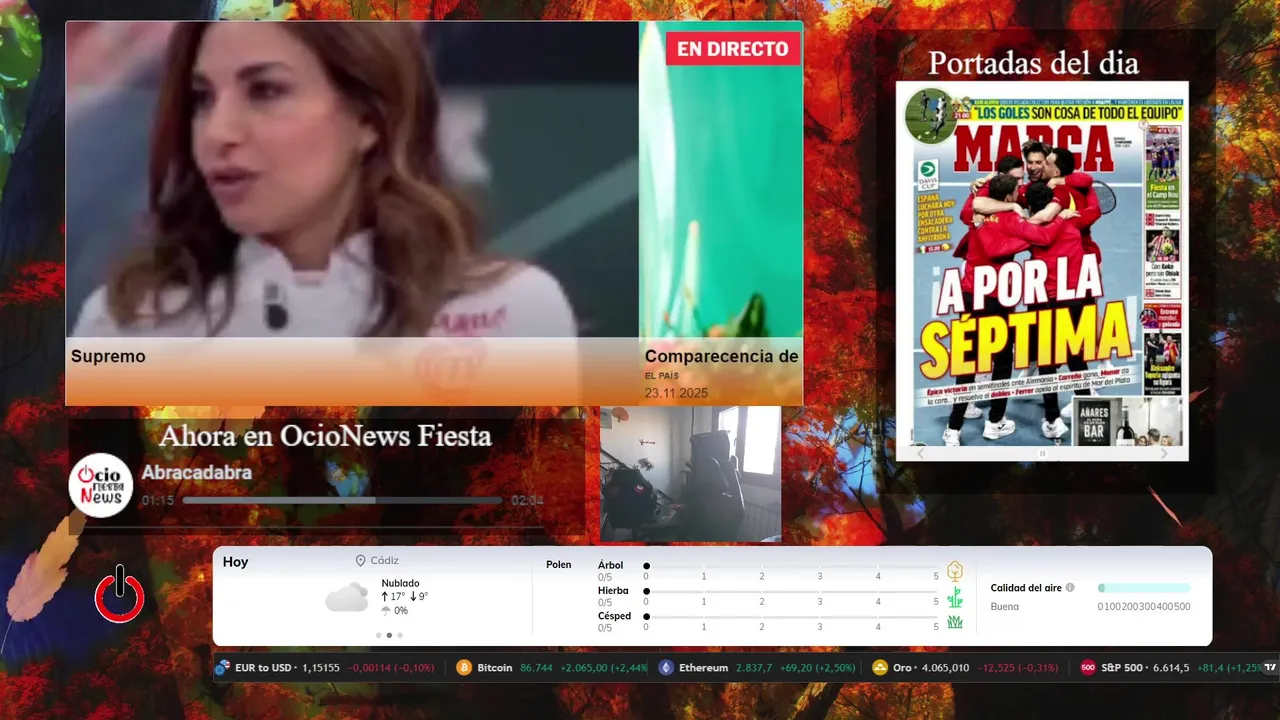Click the 23.11.2025 date text

click(x=676, y=393)
